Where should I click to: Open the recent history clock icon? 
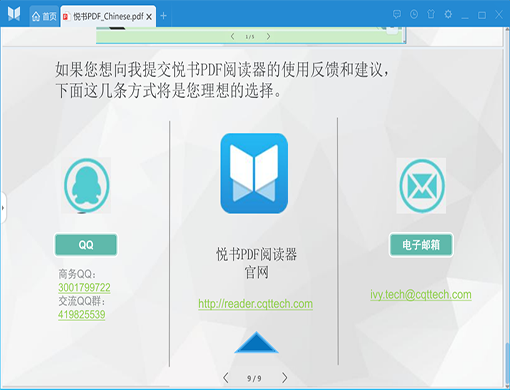pos(414,14)
